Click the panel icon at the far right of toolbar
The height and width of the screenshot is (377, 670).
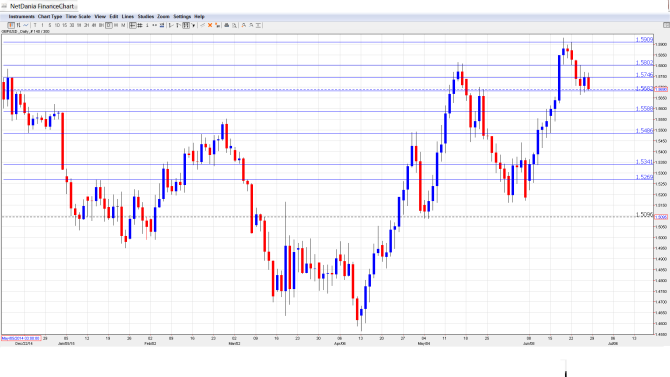666,26
